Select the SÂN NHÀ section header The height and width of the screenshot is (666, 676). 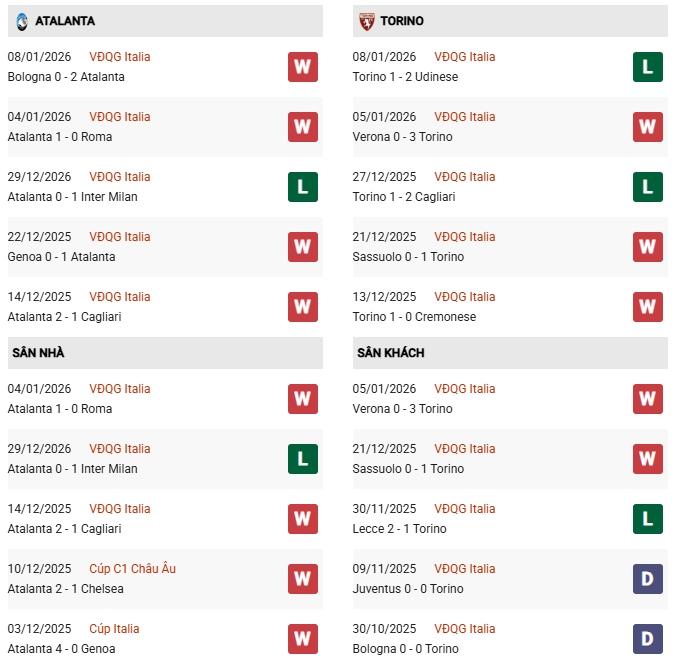[x=38, y=353]
